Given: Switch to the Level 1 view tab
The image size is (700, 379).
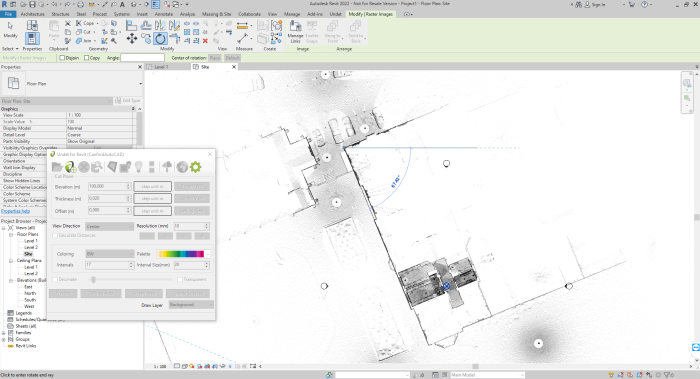Looking at the screenshot, I should 161,67.
